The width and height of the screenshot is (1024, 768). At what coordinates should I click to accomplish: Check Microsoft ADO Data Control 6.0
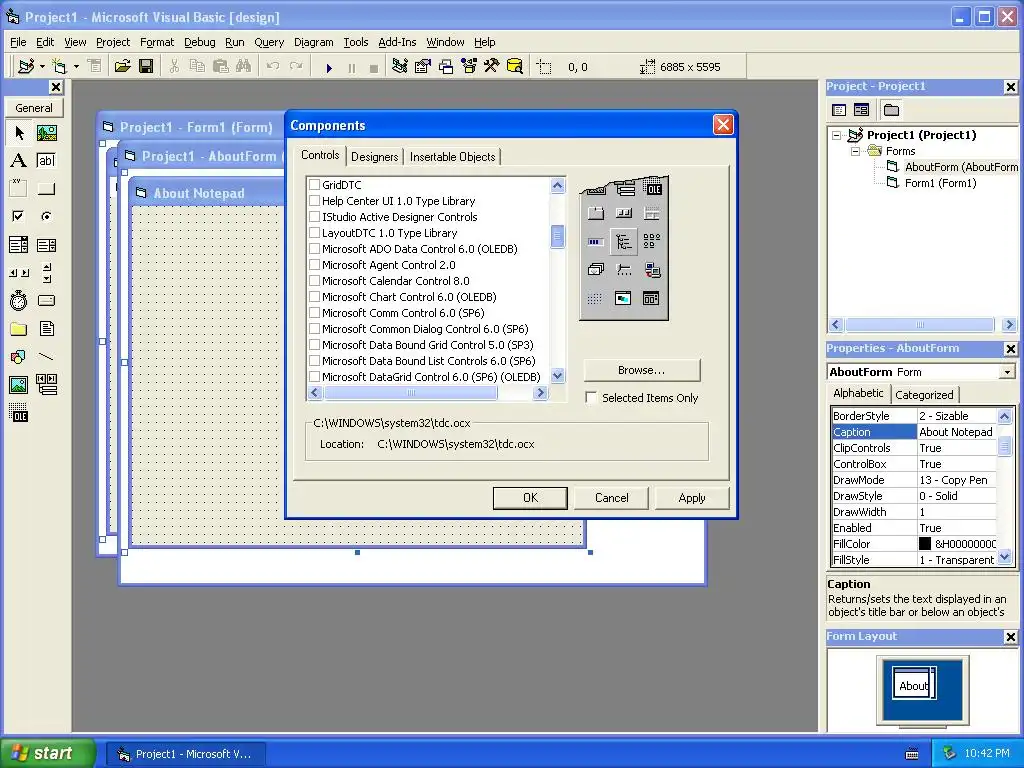point(314,249)
